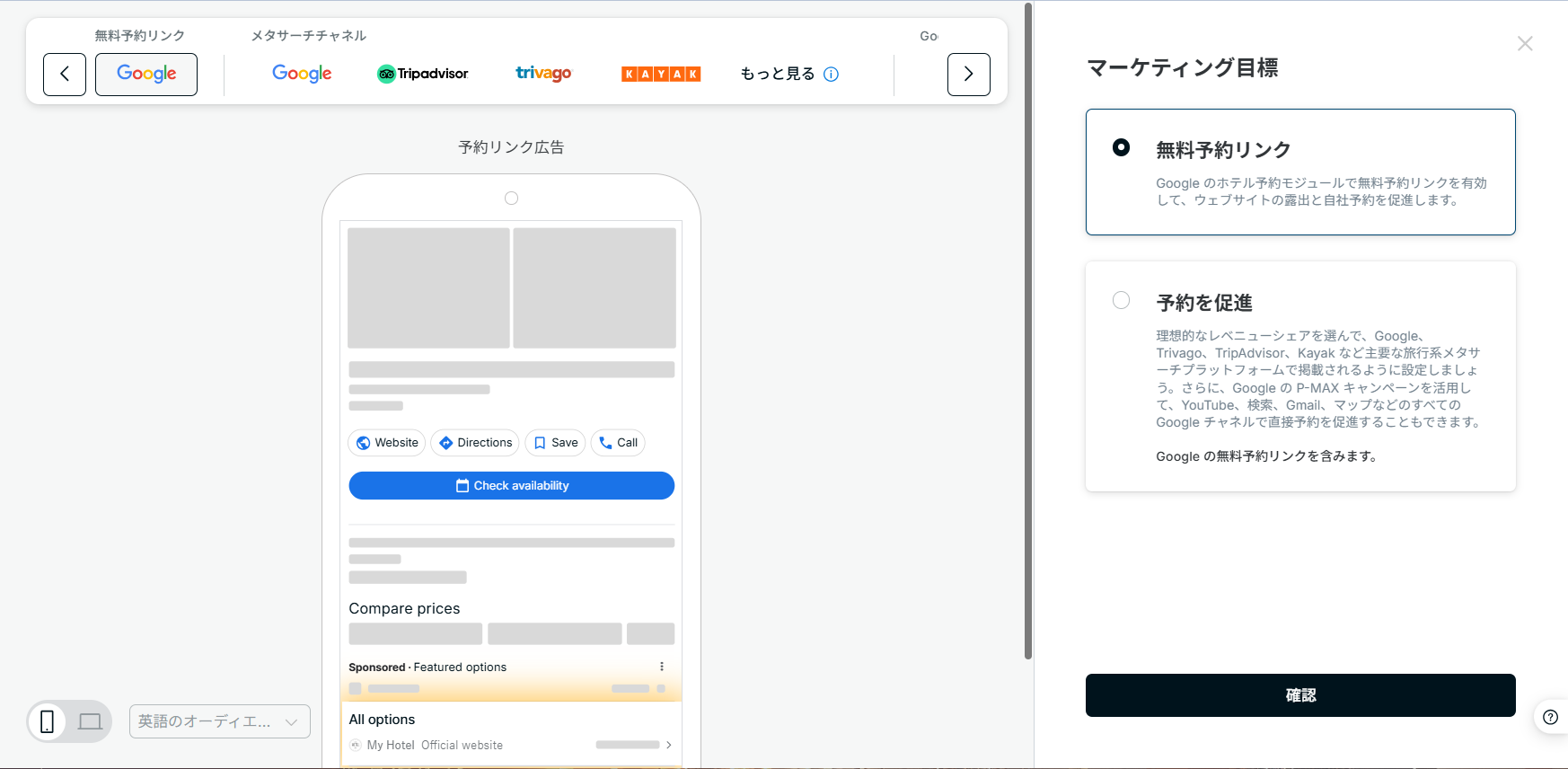Image resolution: width=1568 pixels, height=769 pixels.
Task: Select the 予約を促進 radio option
Action: (1121, 300)
